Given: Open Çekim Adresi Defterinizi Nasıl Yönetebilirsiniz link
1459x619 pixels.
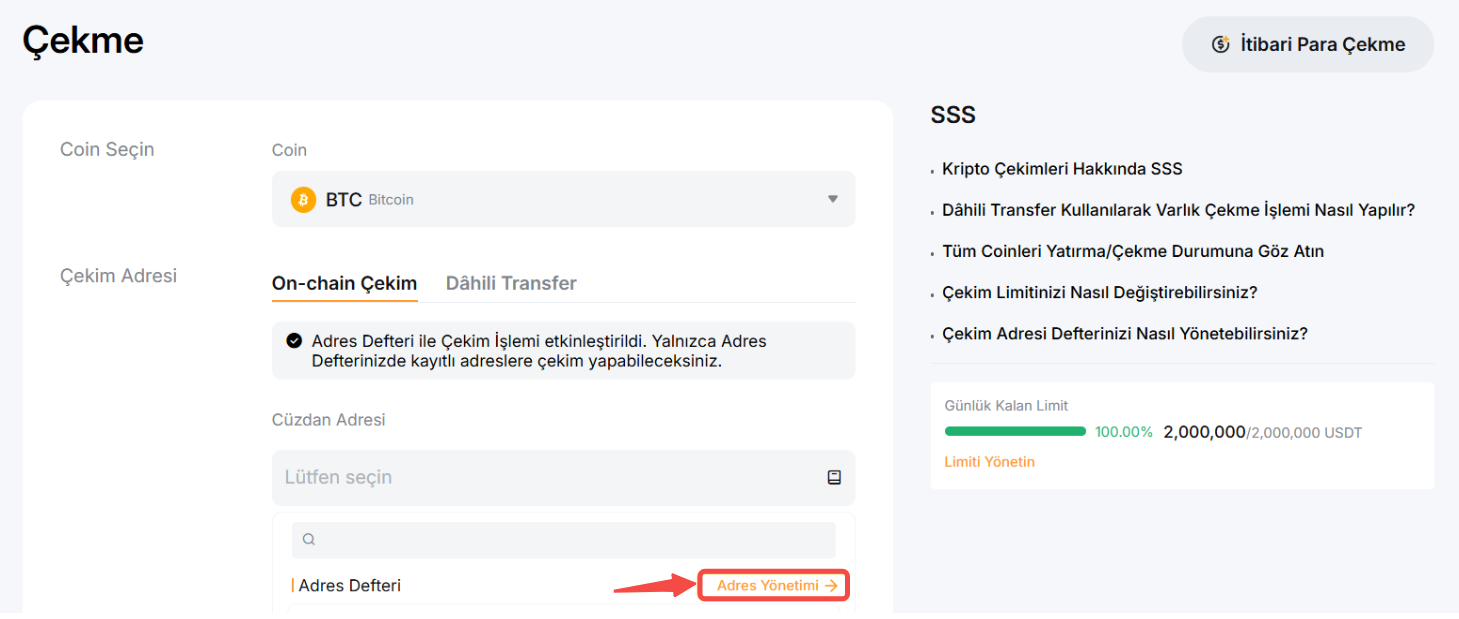Looking at the screenshot, I should 1125,334.
